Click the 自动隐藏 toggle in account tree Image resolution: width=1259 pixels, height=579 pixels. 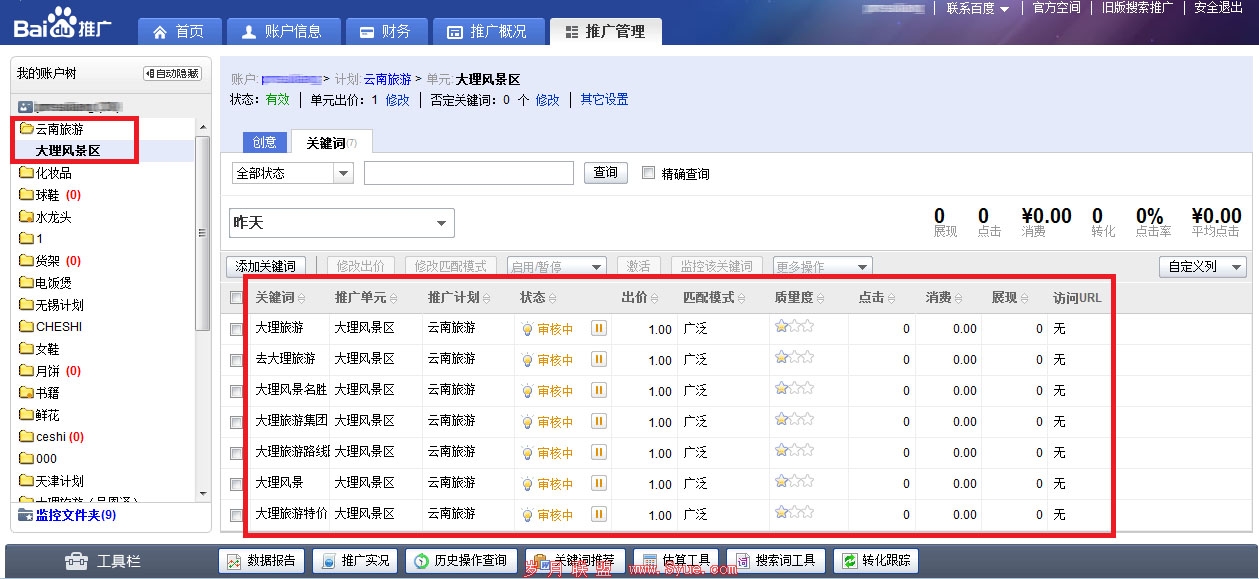[172, 74]
